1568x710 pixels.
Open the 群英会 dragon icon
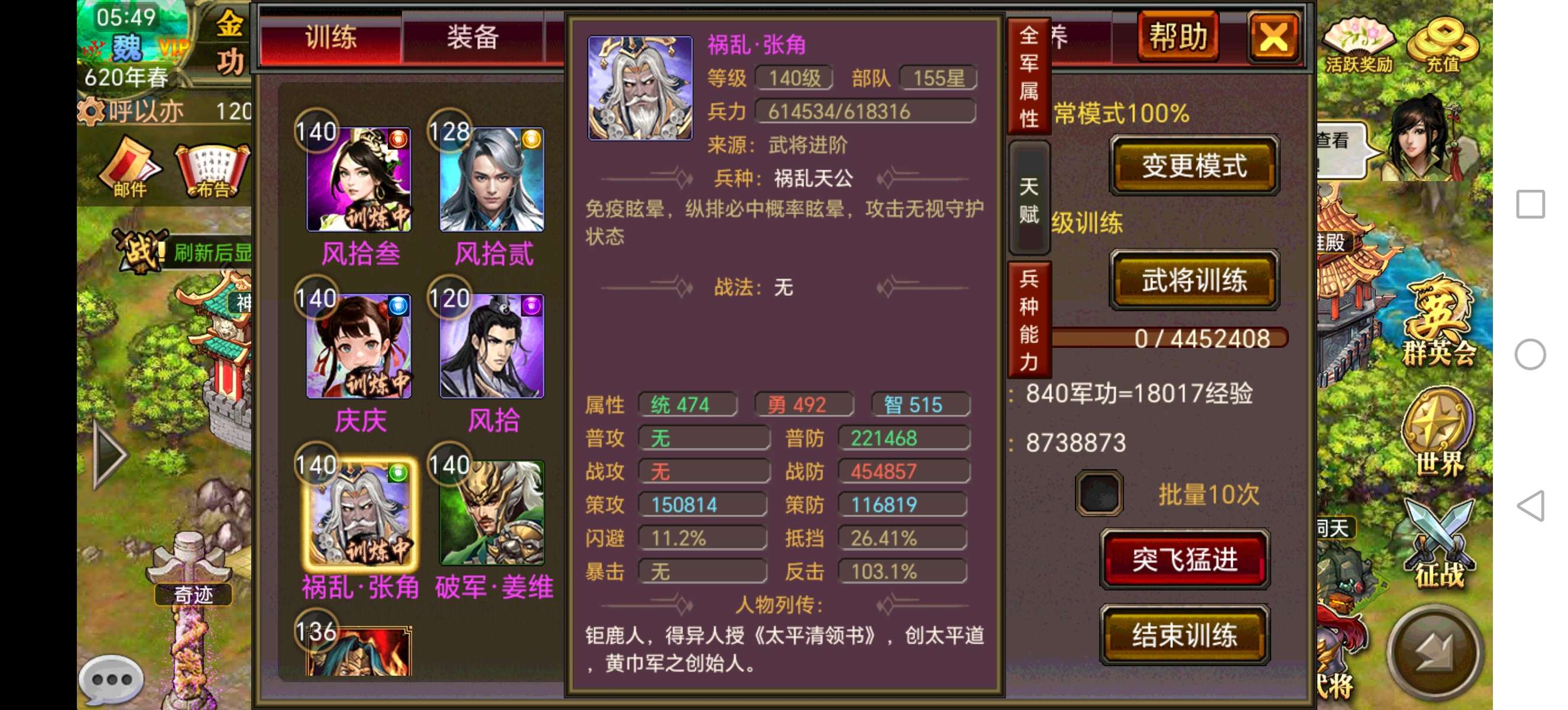click(1439, 321)
